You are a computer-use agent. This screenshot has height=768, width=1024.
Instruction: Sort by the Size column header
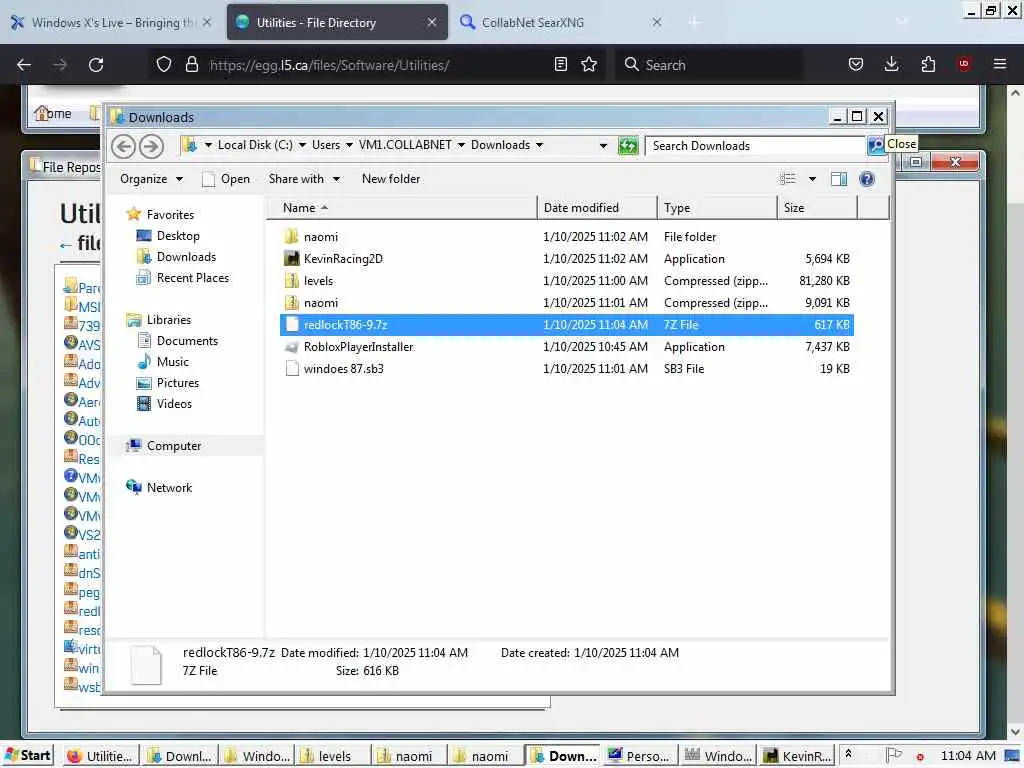coord(817,208)
